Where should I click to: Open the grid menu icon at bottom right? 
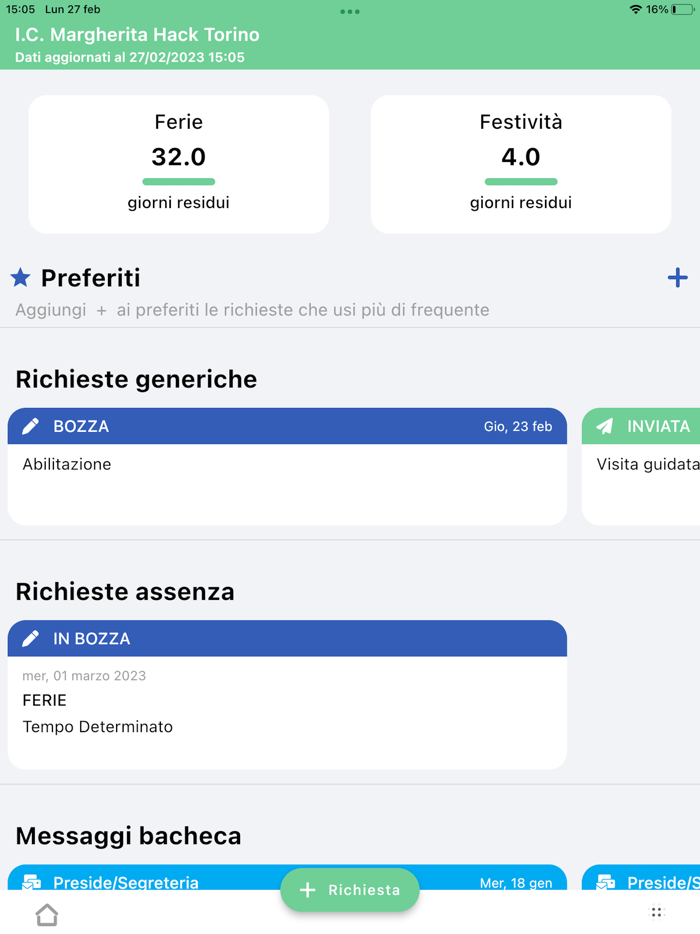[x=657, y=912]
